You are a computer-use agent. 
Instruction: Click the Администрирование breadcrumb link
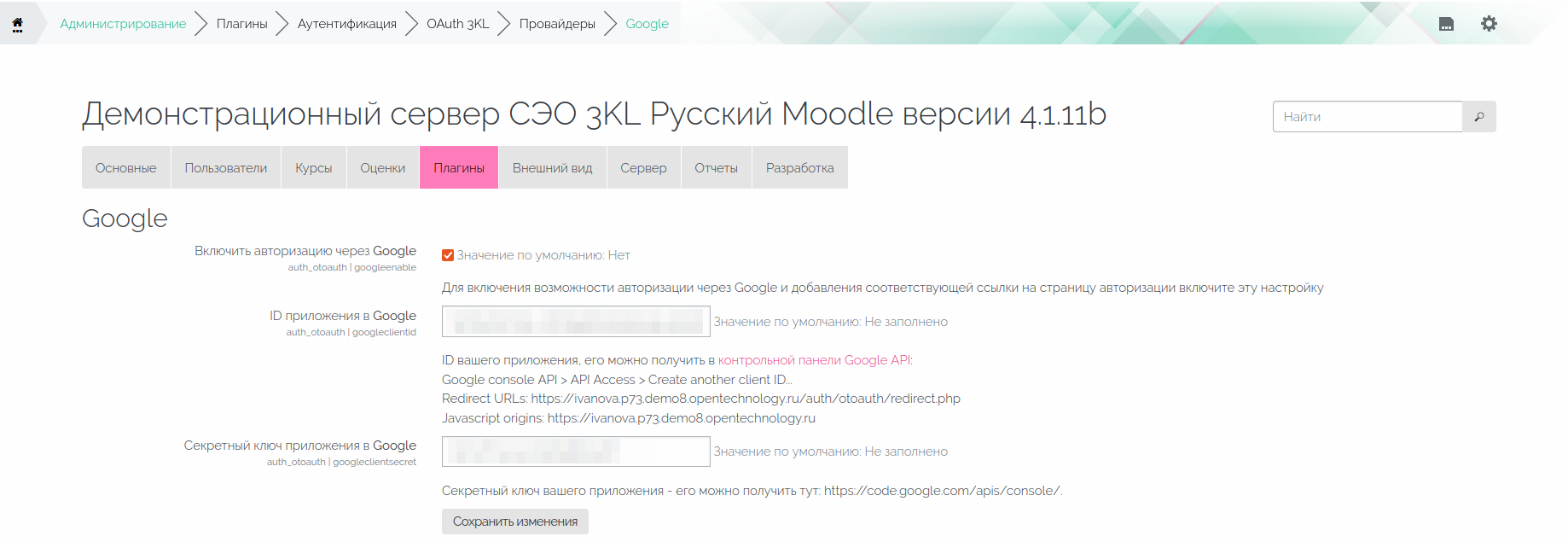tap(123, 24)
